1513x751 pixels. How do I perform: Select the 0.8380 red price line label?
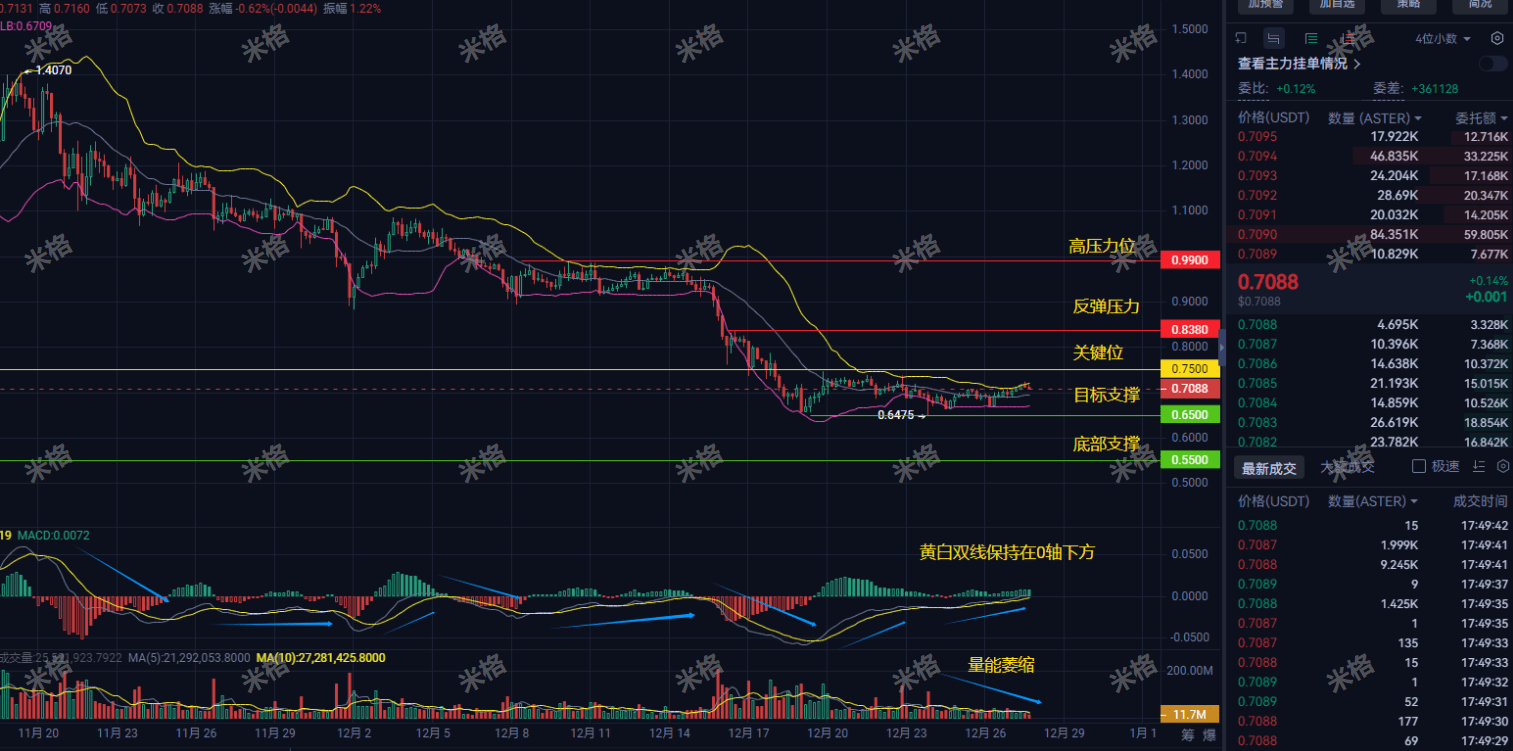click(1190, 329)
